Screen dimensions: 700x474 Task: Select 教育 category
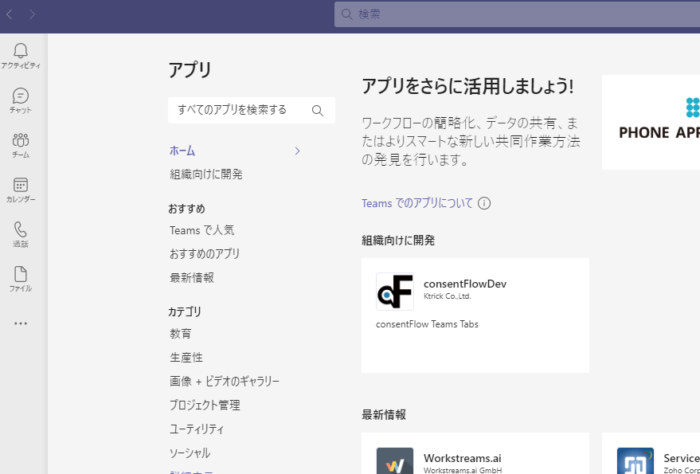click(x=180, y=333)
